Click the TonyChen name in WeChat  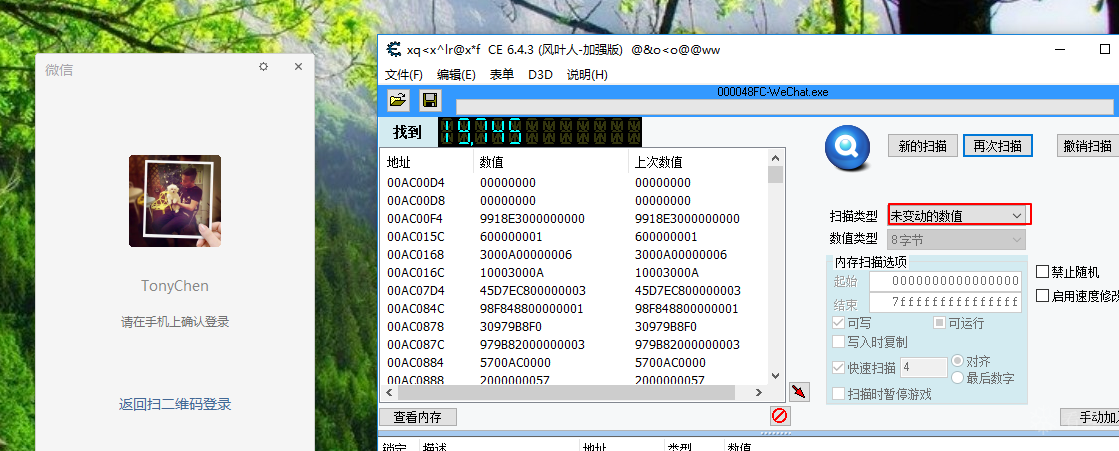pos(175,286)
